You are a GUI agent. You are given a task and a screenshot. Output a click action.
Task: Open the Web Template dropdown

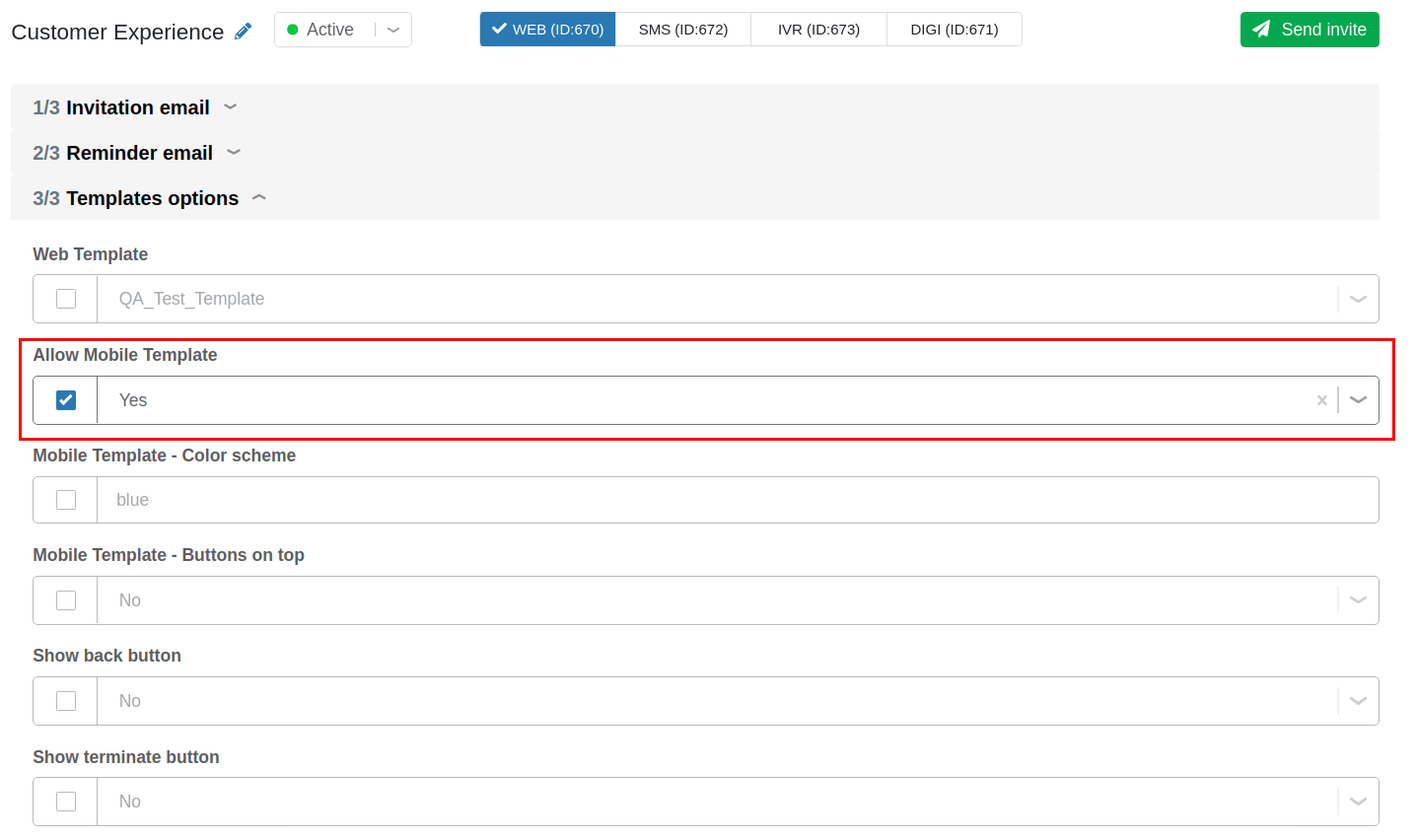point(1358,299)
